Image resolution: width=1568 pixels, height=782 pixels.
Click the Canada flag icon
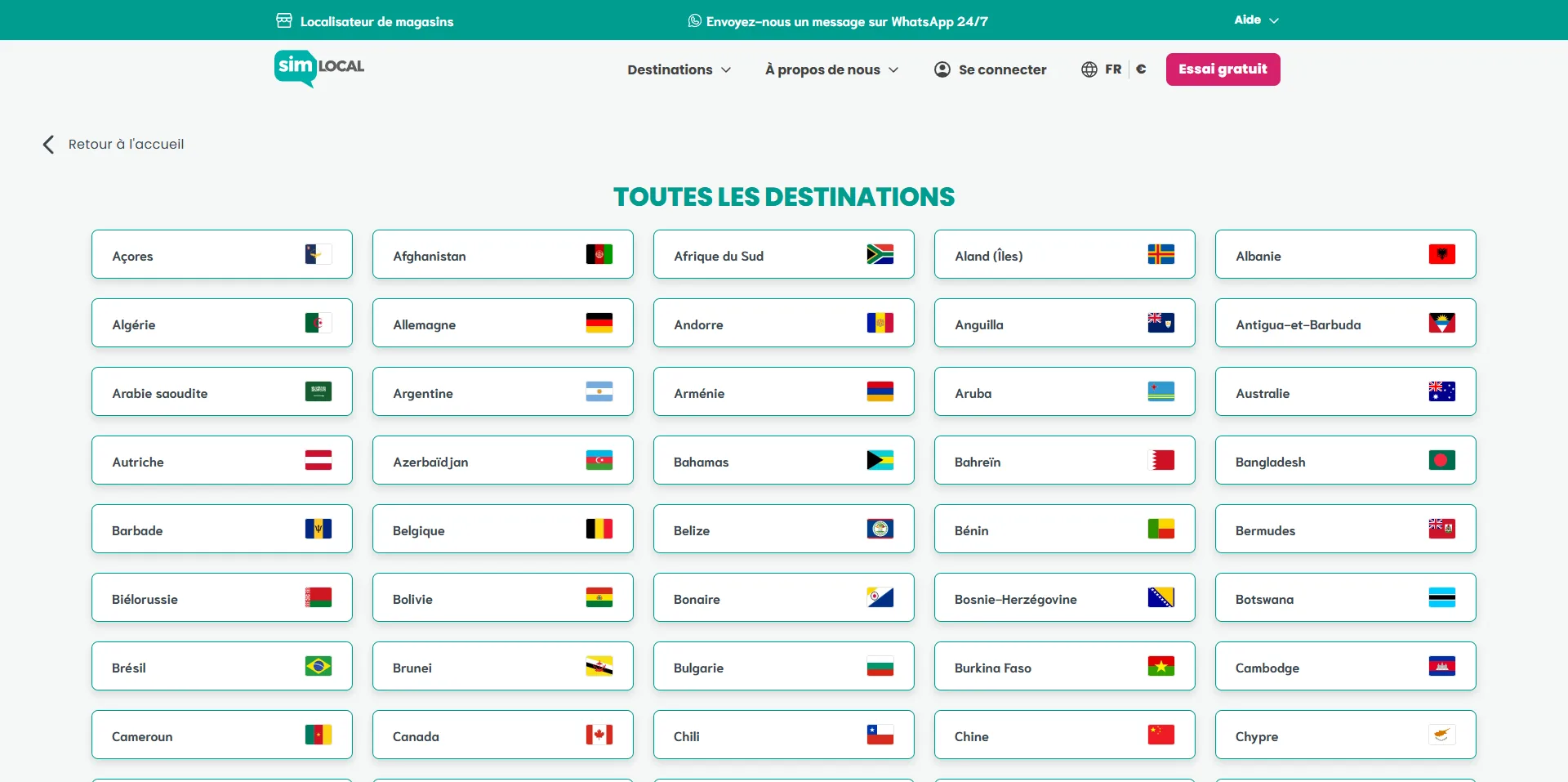point(599,735)
